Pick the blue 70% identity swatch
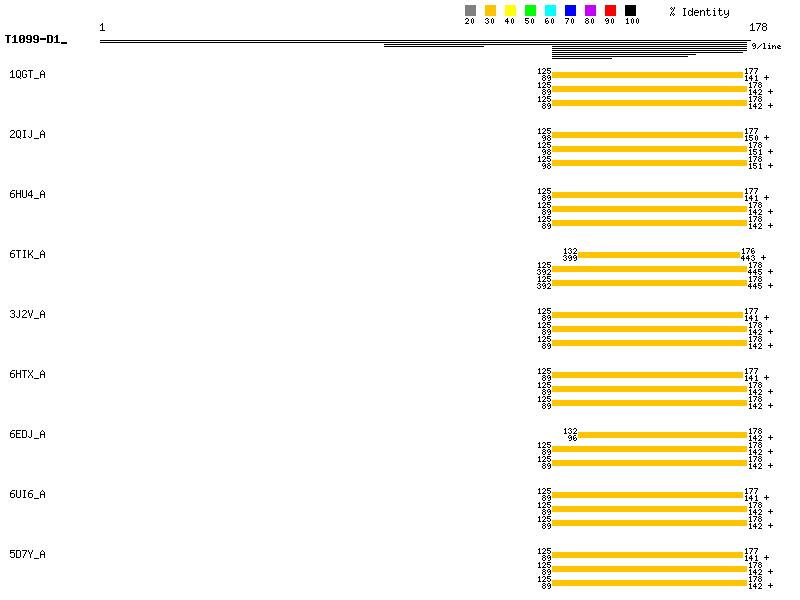 coord(570,10)
